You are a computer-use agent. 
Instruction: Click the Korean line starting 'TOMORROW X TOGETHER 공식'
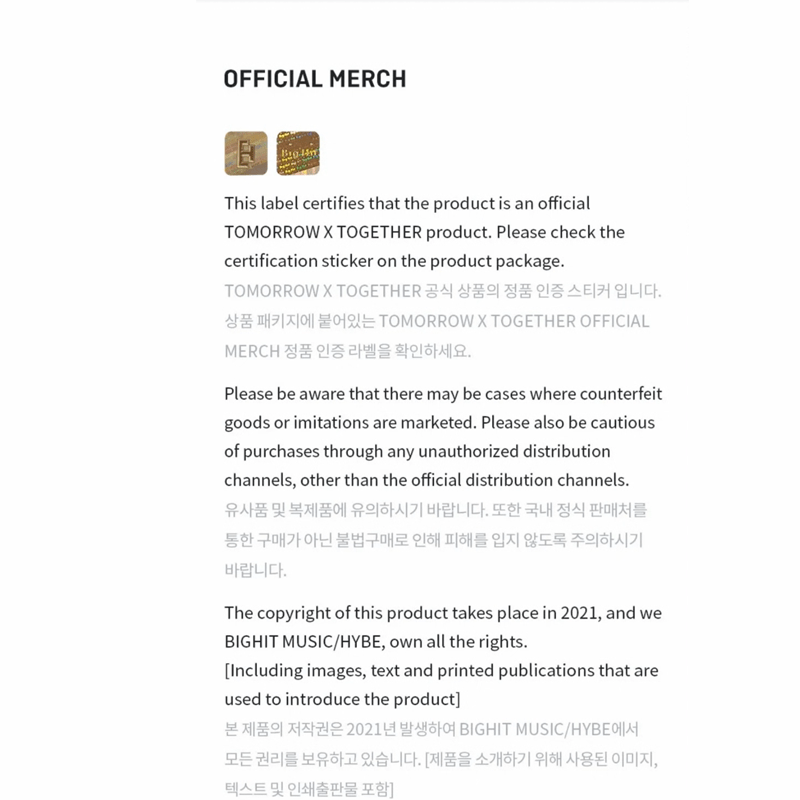(442, 291)
